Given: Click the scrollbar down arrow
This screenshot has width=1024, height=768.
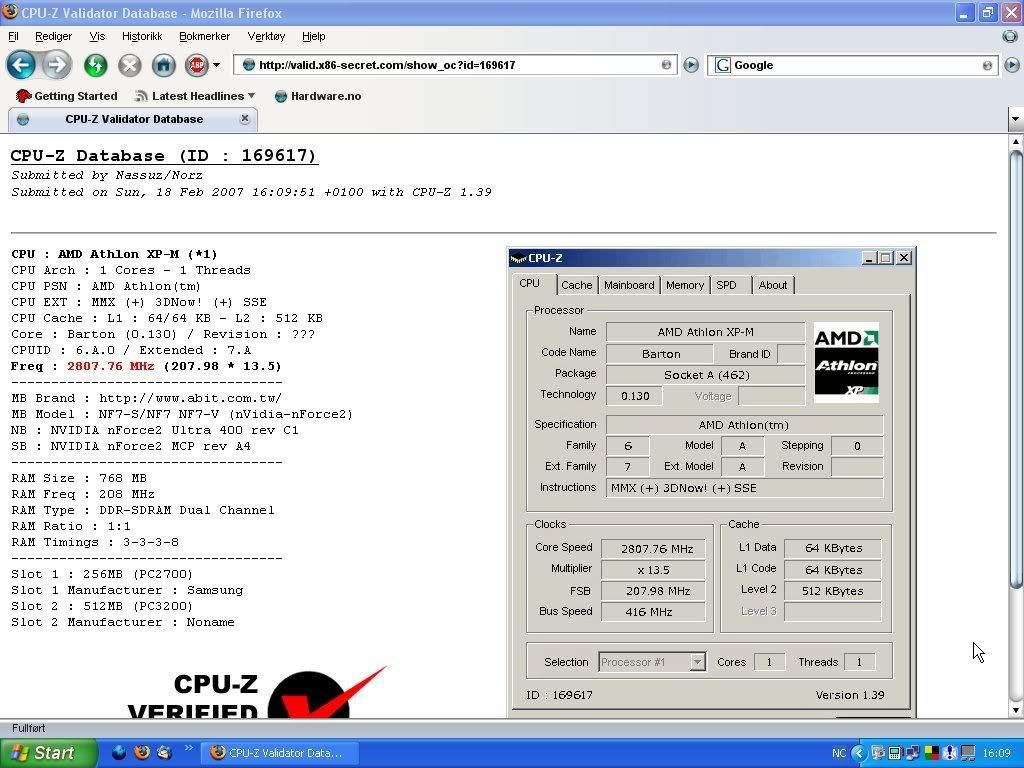Looking at the screenshot, I should (x=1016, y=710).
